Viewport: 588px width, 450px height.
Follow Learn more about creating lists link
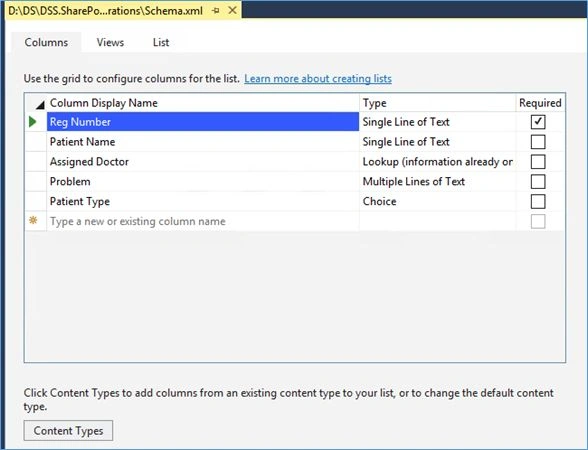coord(318,79)
